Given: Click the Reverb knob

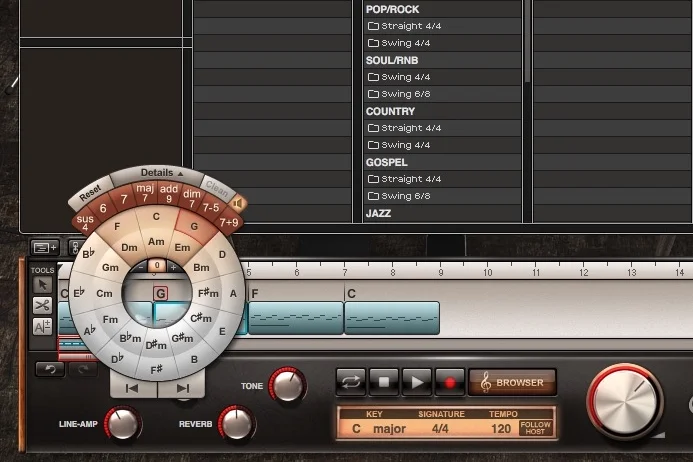Looking at the screenshot, I should tap(237, 423).
